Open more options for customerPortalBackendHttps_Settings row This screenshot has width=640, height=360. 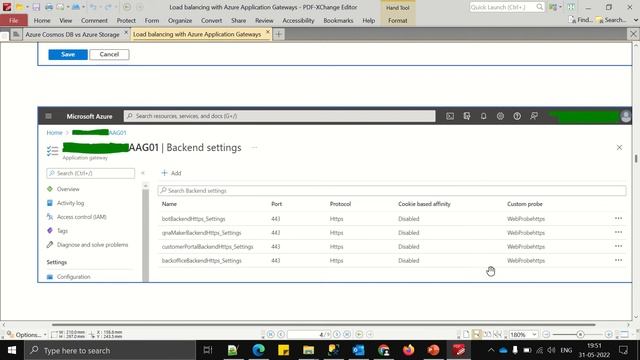click(618, 246)
